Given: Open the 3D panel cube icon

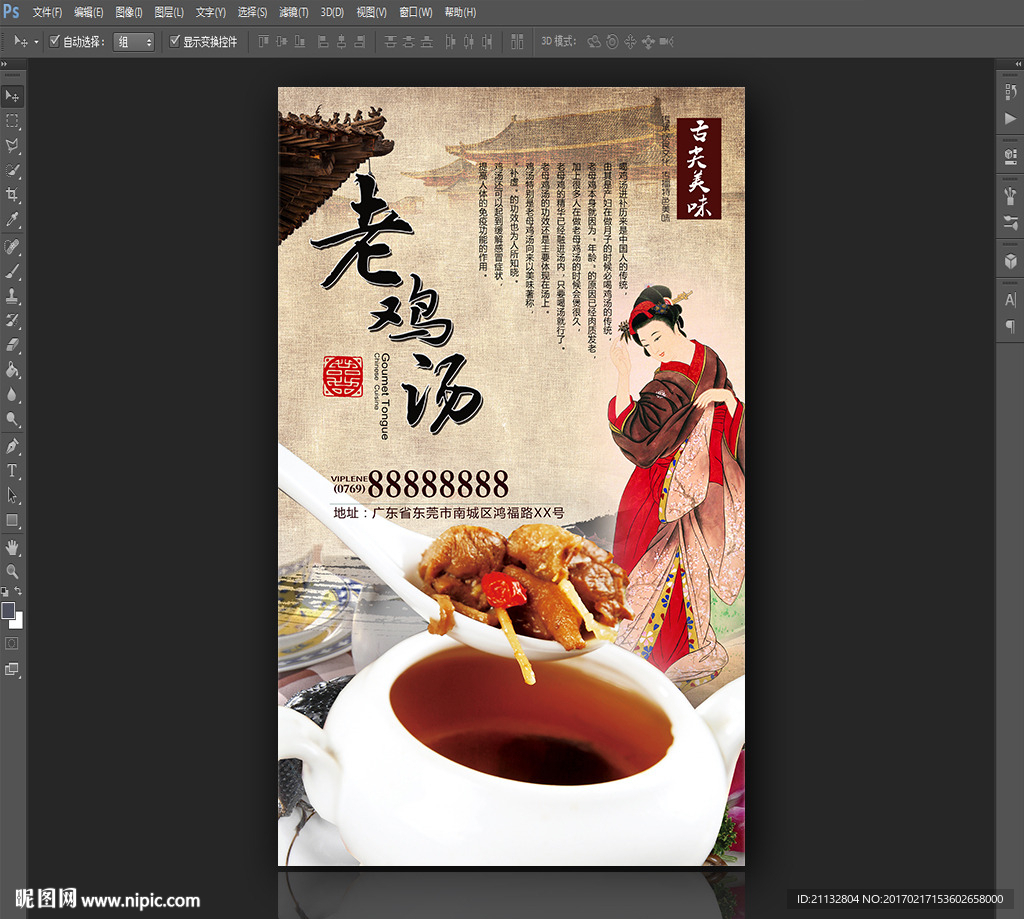Looking at the screenshot, I should pos(1010,261).
